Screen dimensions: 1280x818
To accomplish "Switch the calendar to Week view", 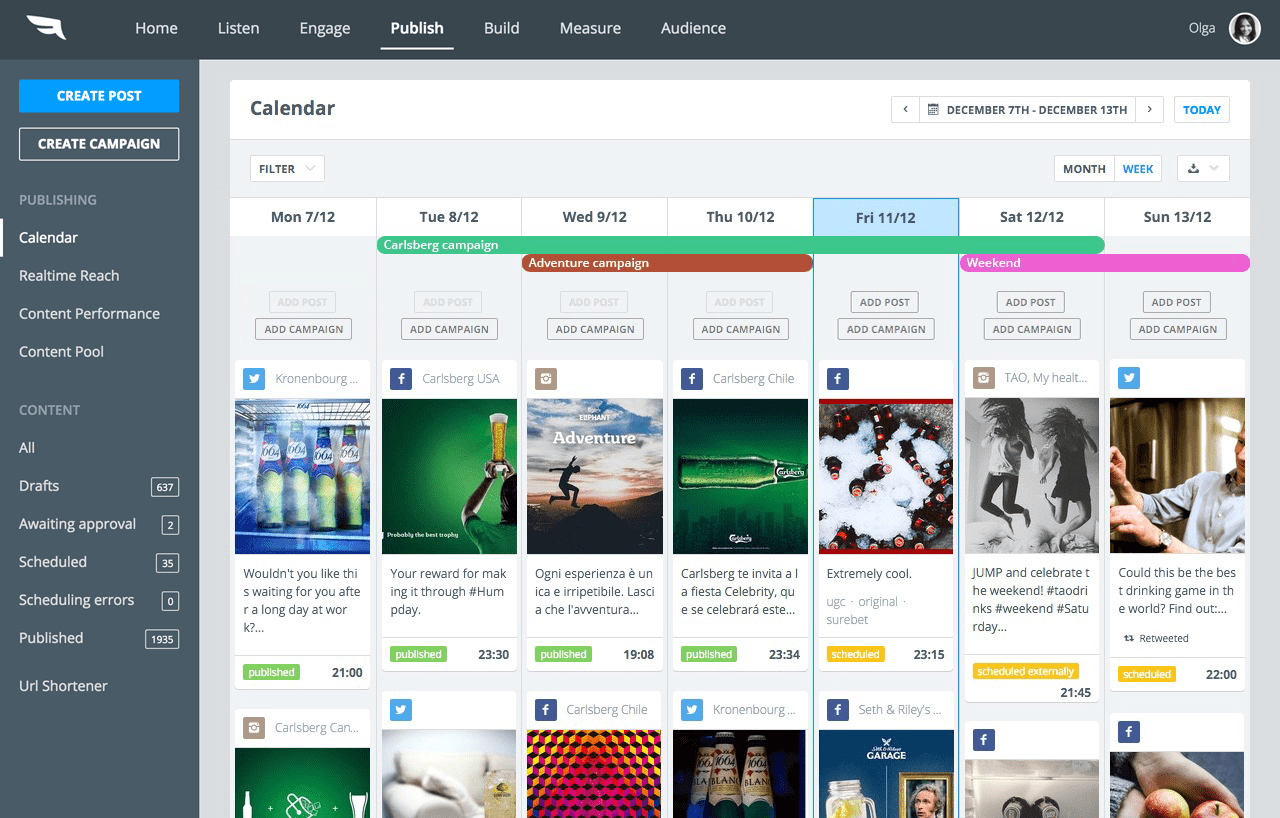I will click(1138, 169).
